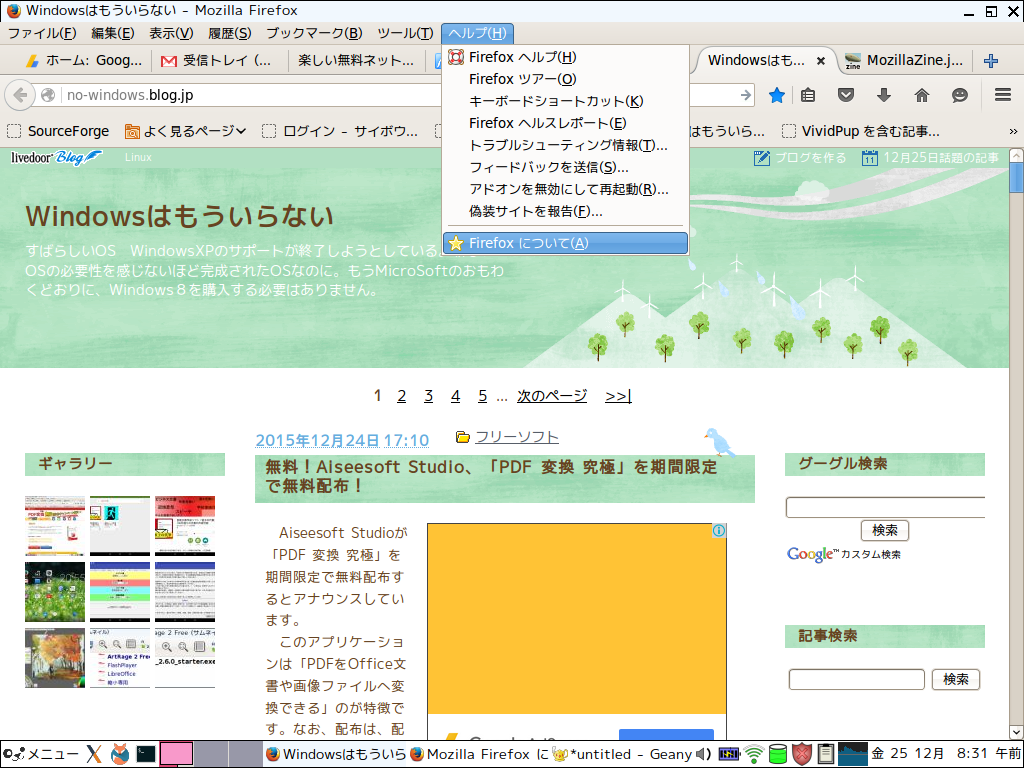The height and width of the screenshot is (768, 1024).
Task: Open a new tab with the plus icon
Action: point(991,61)
